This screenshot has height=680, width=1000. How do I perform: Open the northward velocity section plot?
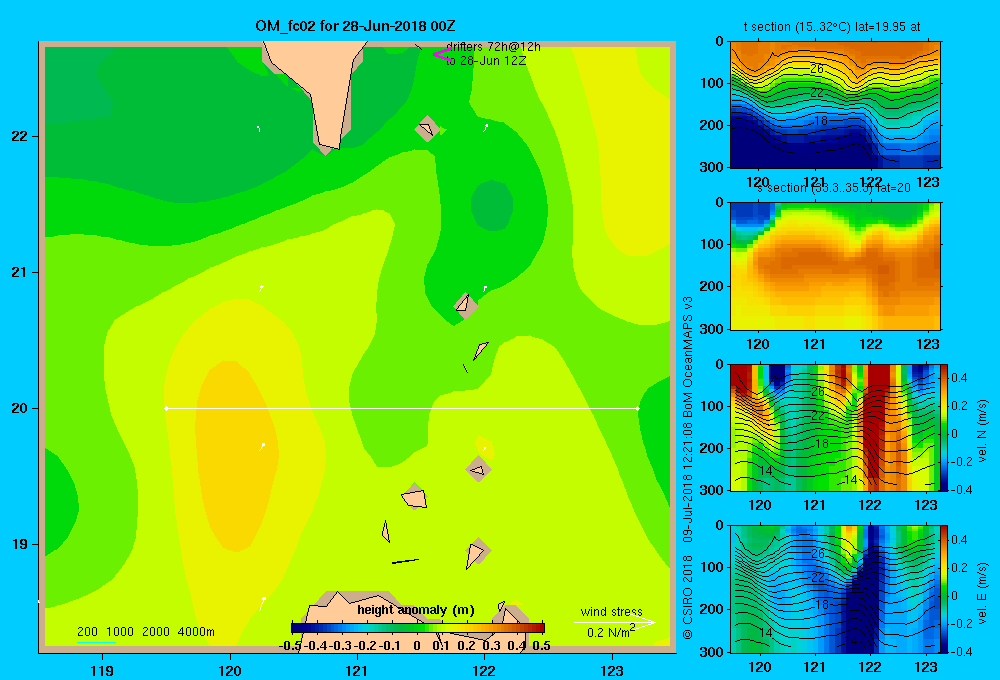pyautogui.click(x=835, y=427)
